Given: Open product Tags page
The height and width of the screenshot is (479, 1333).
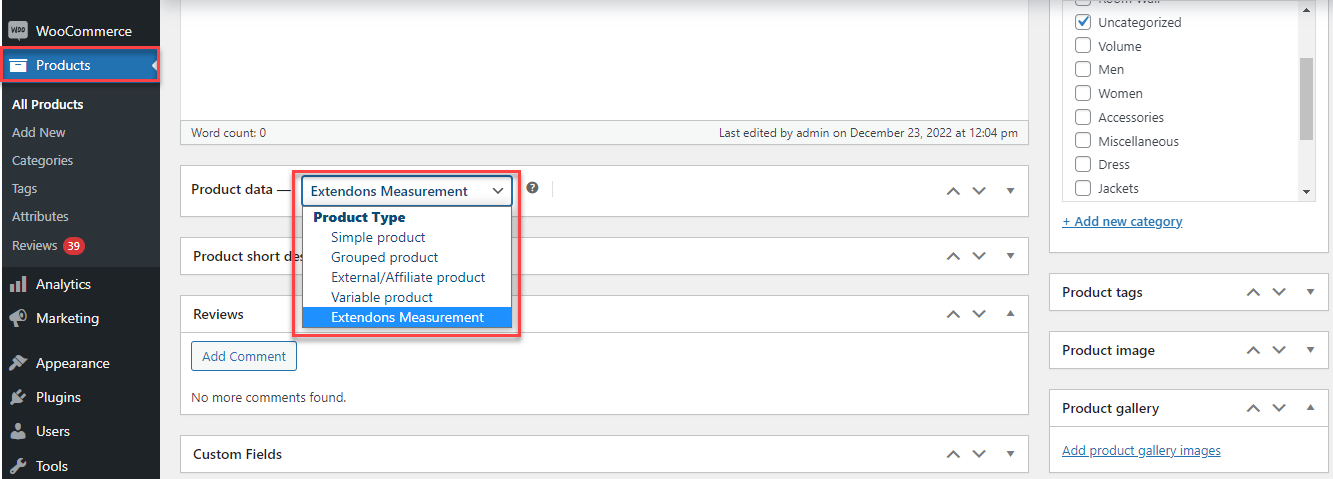Looking at the screenshot, I should coord(25,188).
